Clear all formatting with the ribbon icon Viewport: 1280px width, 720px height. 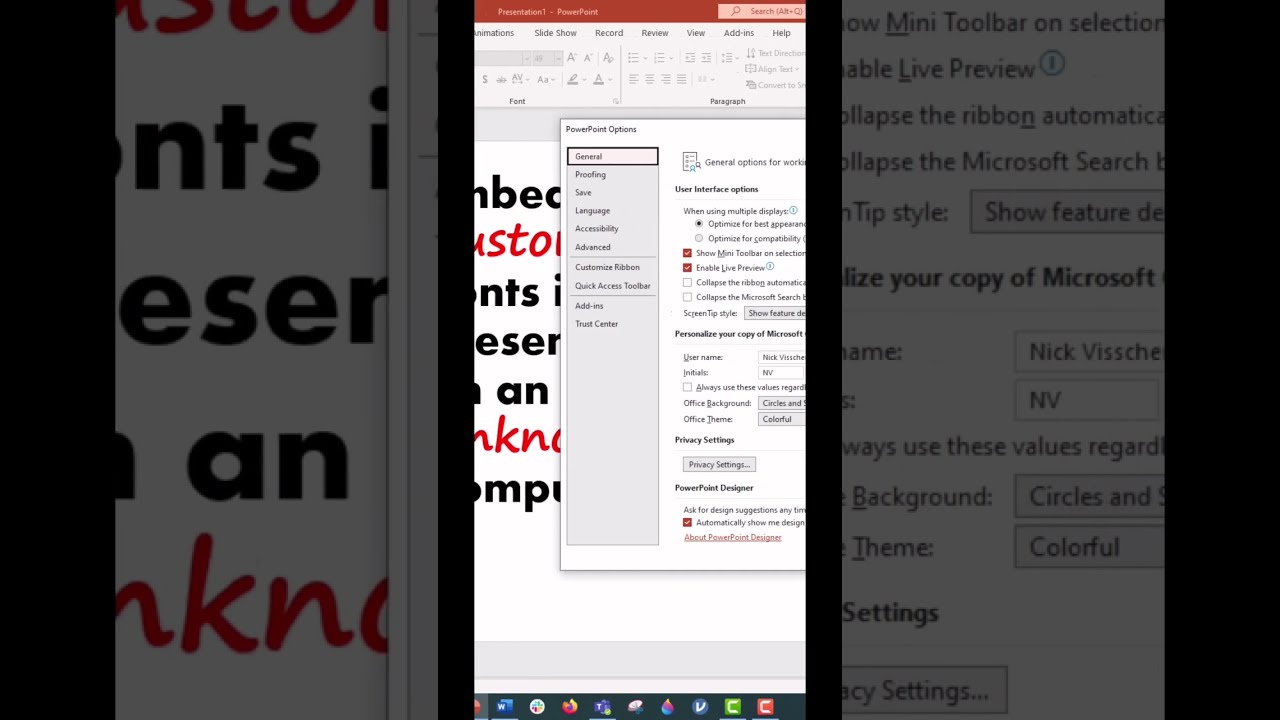tap(607, 58)
